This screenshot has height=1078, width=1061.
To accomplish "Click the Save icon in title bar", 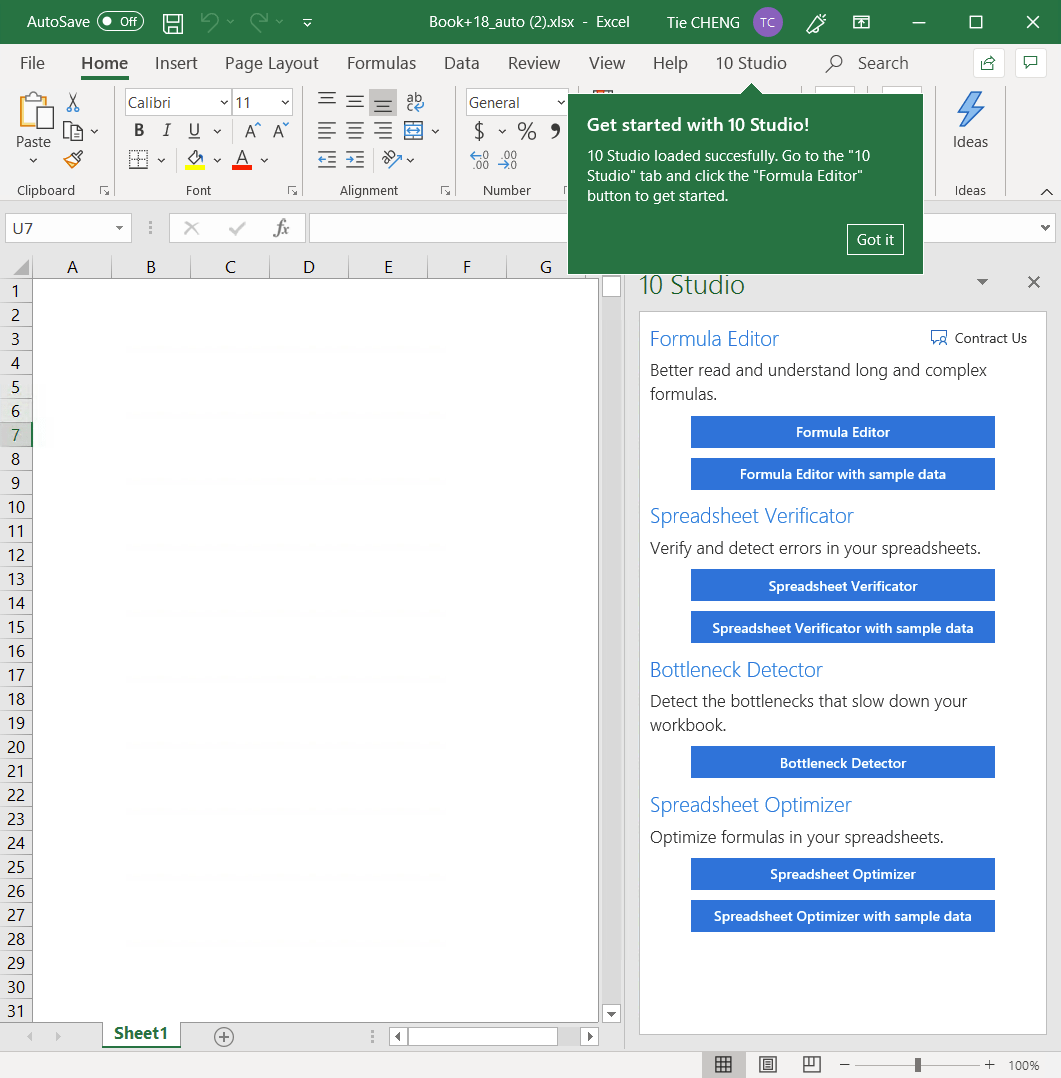I will tap(173, 23).
